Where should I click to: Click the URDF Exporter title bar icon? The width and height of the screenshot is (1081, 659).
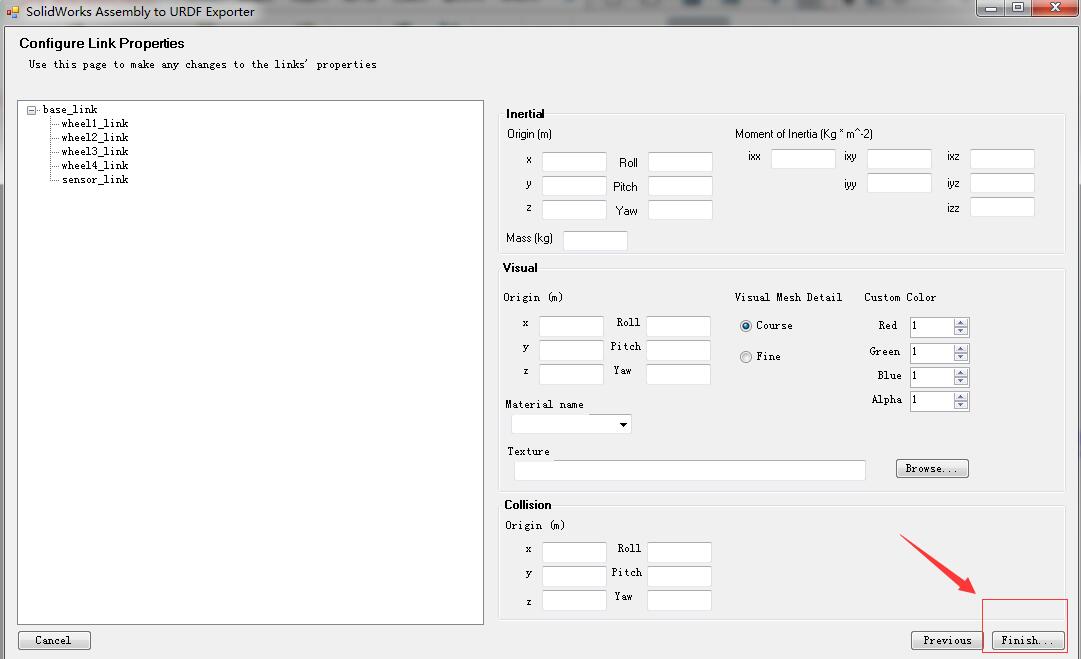point(12,12)
